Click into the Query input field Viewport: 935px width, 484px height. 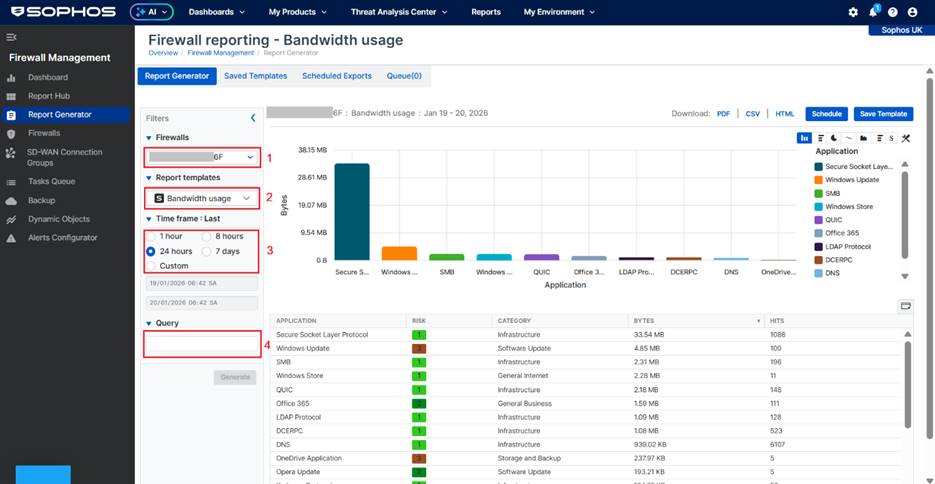202,346
